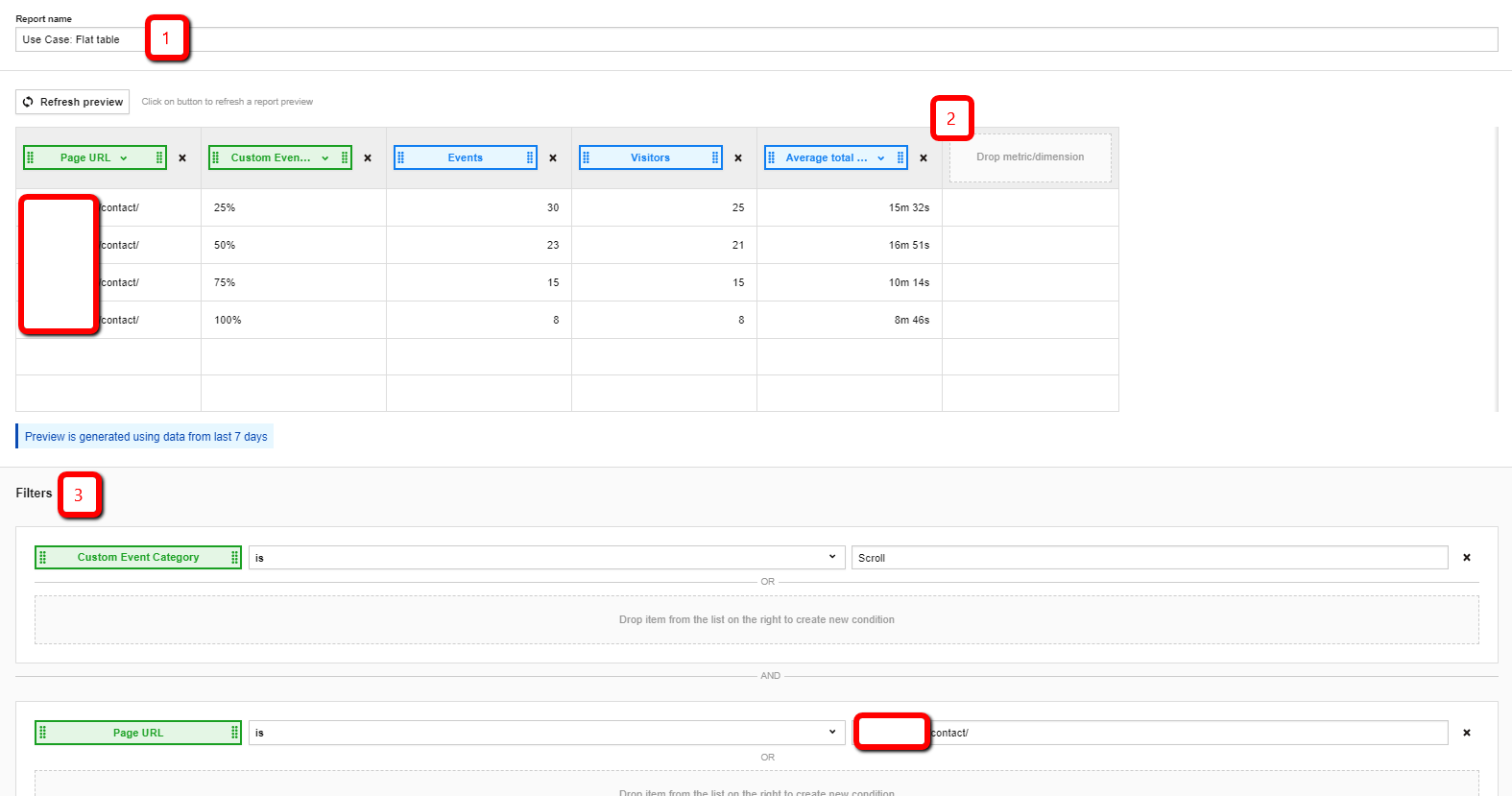Remove the Visitors column

[x=738, y=158]
